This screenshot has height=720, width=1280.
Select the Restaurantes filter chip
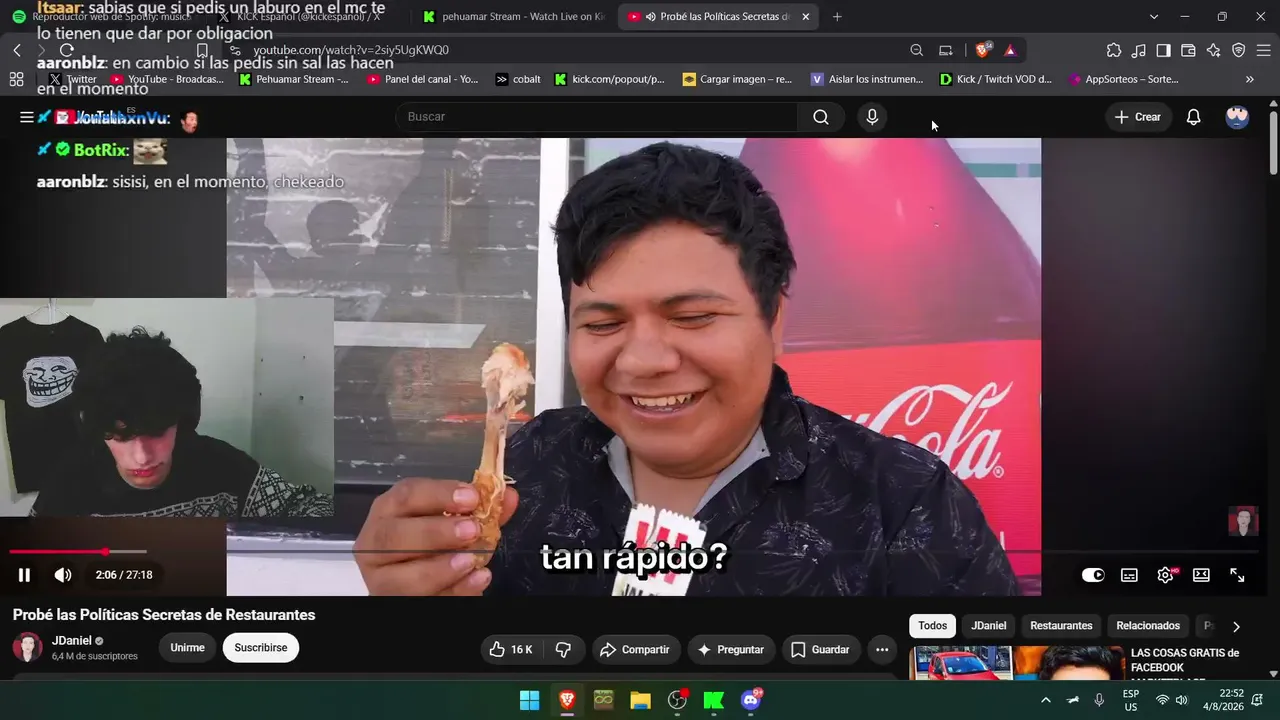tap(1061, 626)
